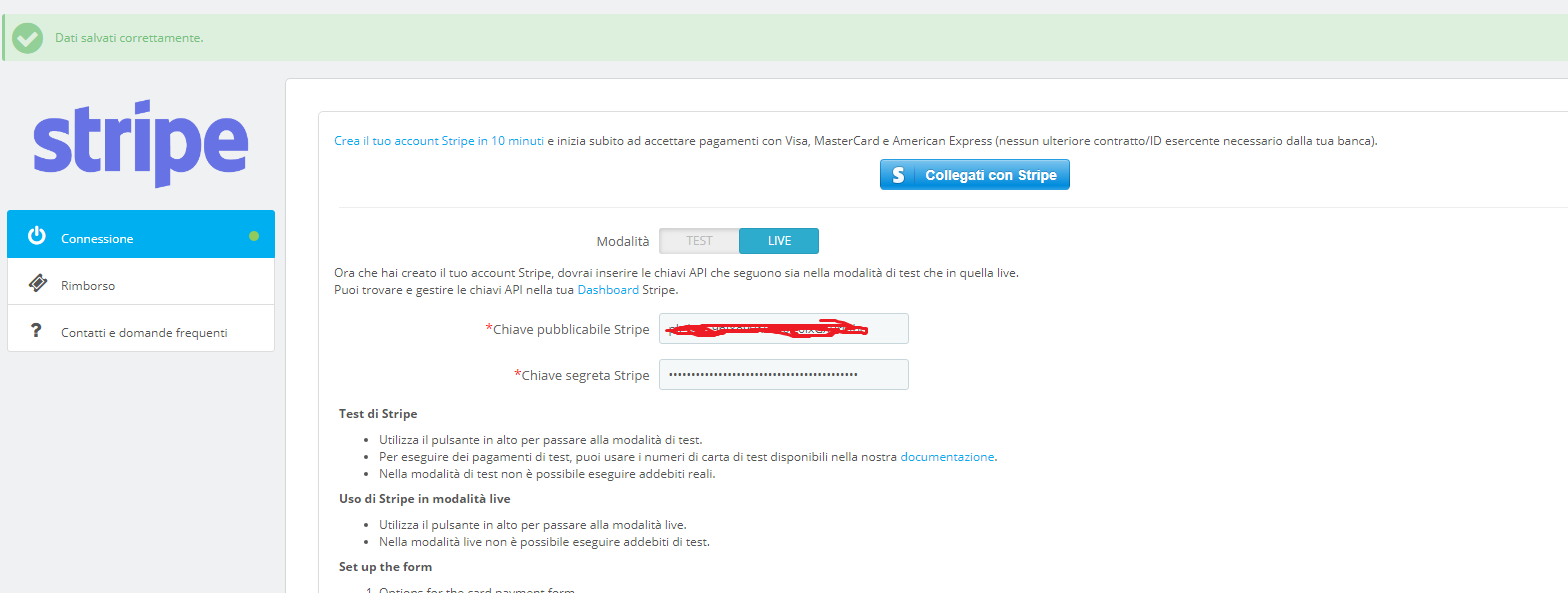Viewport: 1568px width, 593px height.
Task: Switch Modalità to LIVE
Action: (779, 241)
